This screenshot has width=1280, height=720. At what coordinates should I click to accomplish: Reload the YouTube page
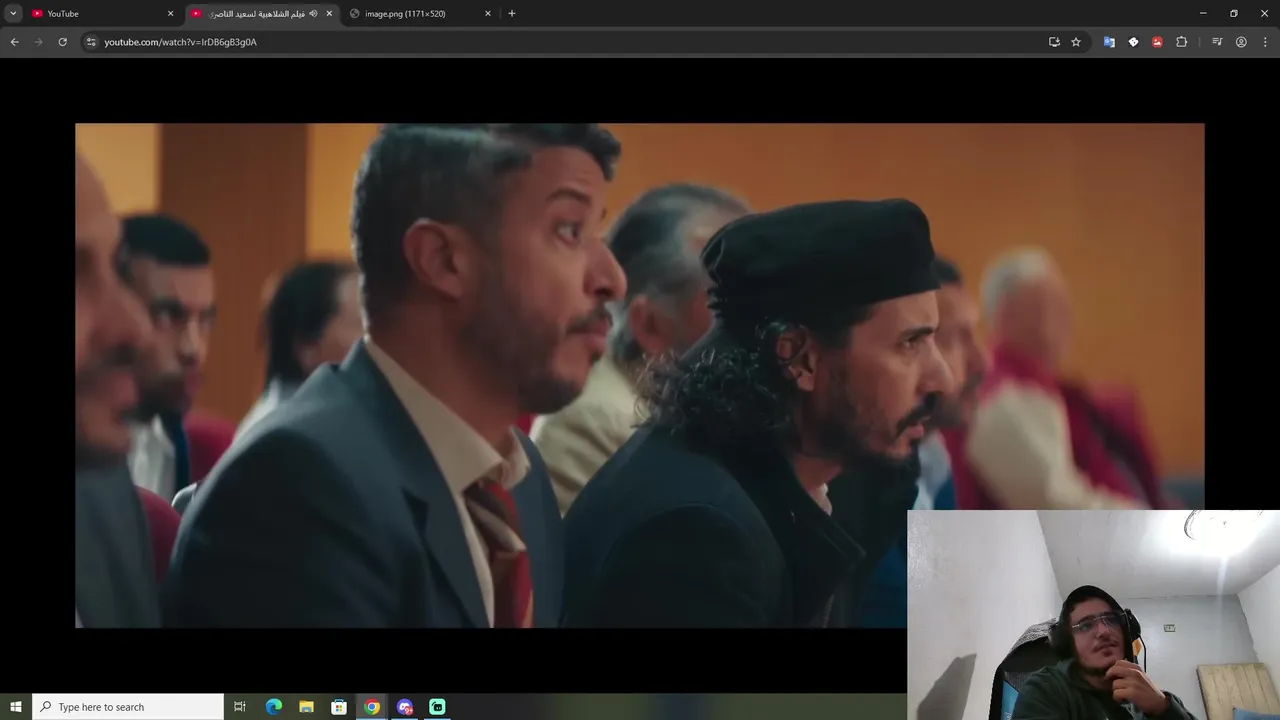62,42
